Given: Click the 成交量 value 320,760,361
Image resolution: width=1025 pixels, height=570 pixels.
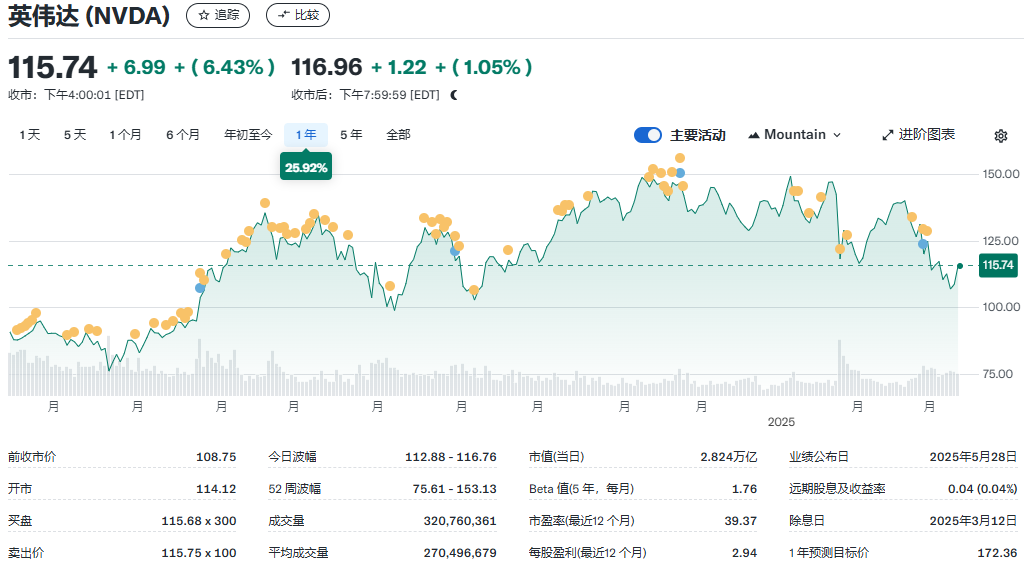Looking at the screenshot, I should coord(460,521).
